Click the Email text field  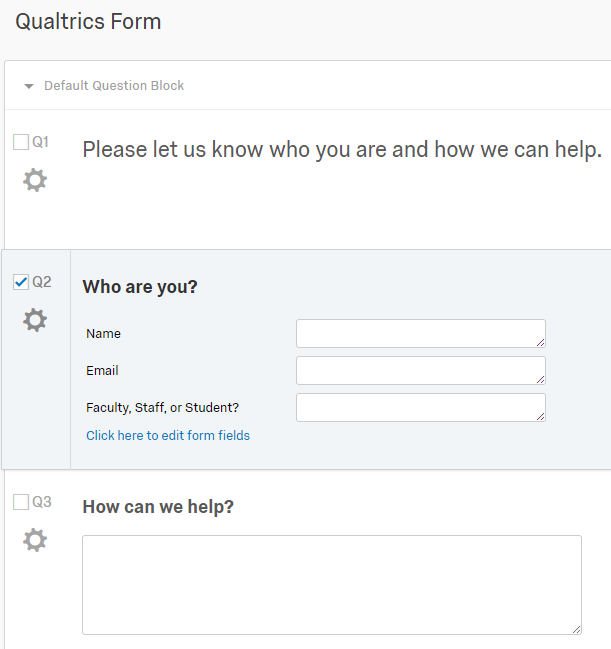tap(420, 370)
